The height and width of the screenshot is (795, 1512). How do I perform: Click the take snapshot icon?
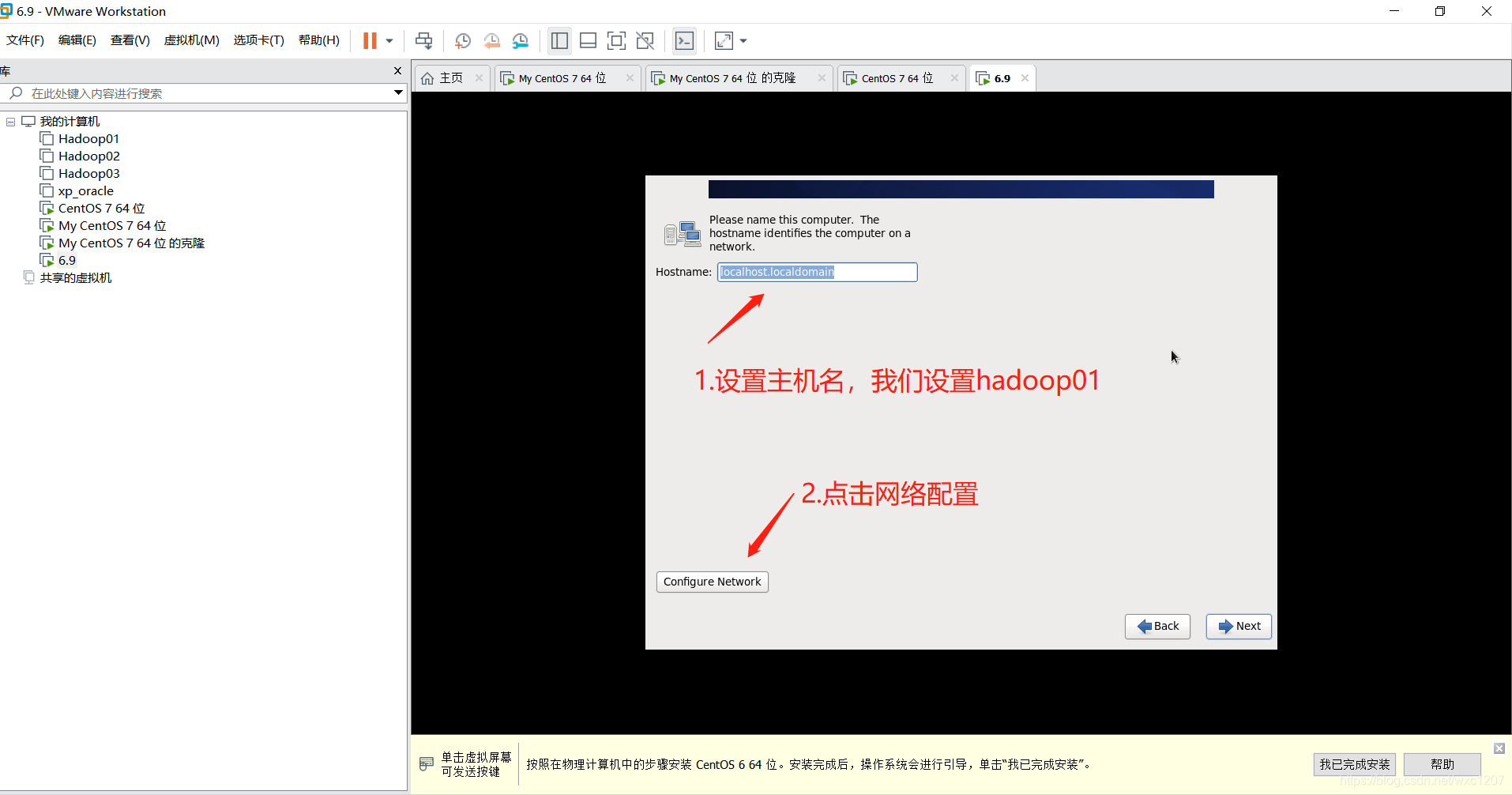pos(463,41)
